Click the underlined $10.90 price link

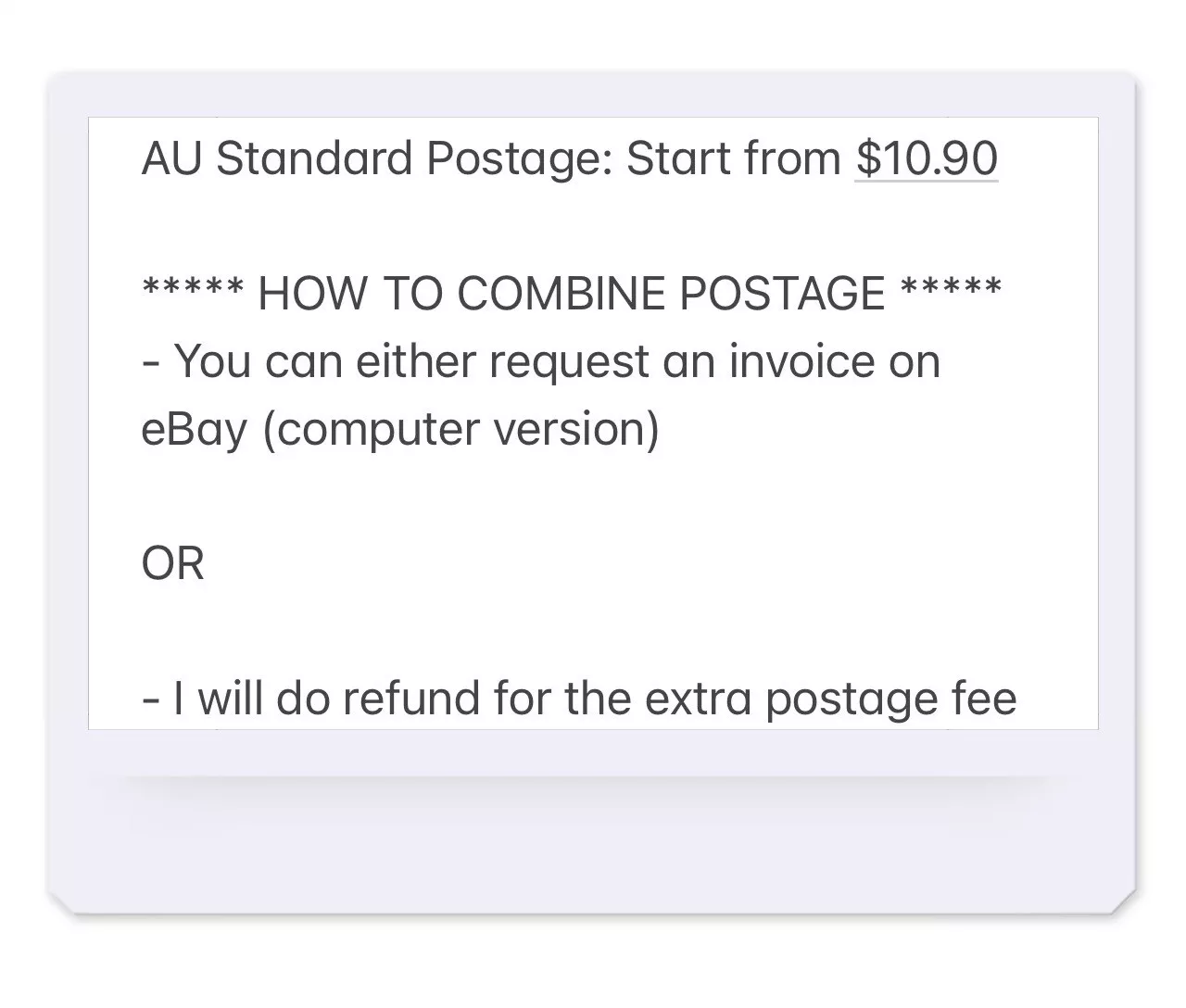pyautogui.click(x=927, y=158)
